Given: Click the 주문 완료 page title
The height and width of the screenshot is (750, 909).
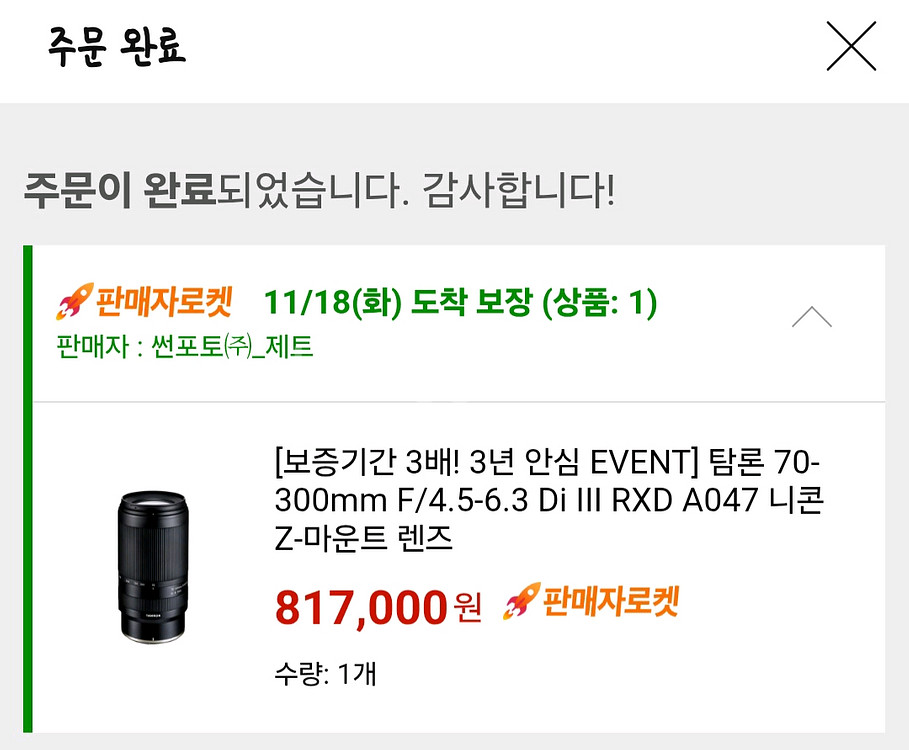Looking at the screenshot, I should [x=116, y=47].
